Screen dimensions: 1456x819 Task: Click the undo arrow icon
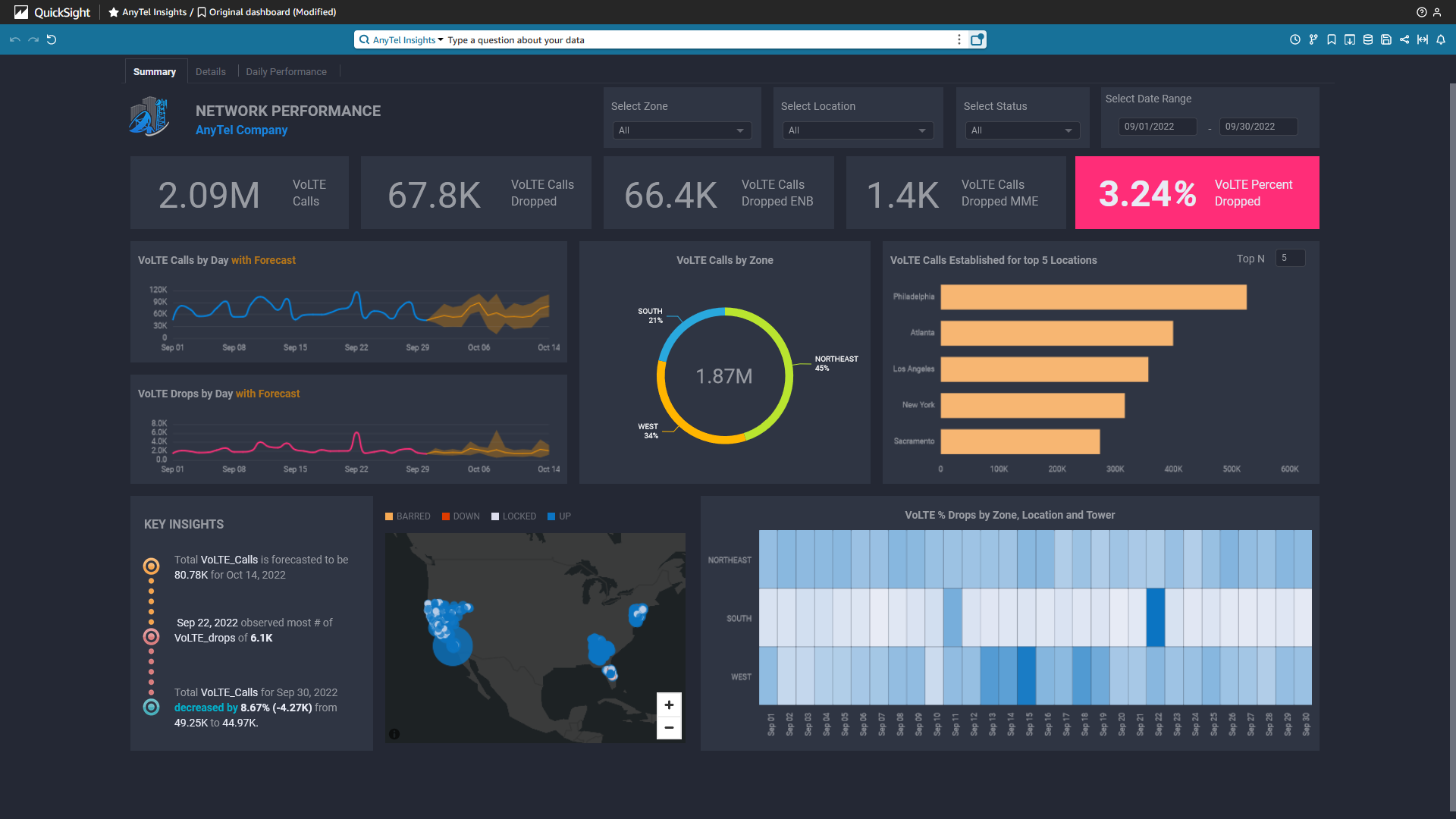[x=14, y=39]
